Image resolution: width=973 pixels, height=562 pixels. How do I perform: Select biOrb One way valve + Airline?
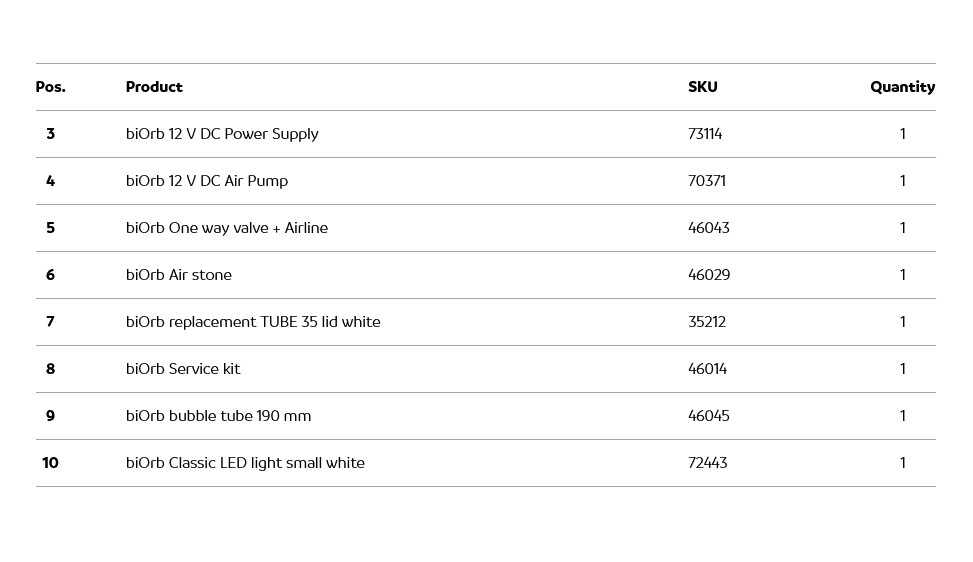(x=227, y=228)
